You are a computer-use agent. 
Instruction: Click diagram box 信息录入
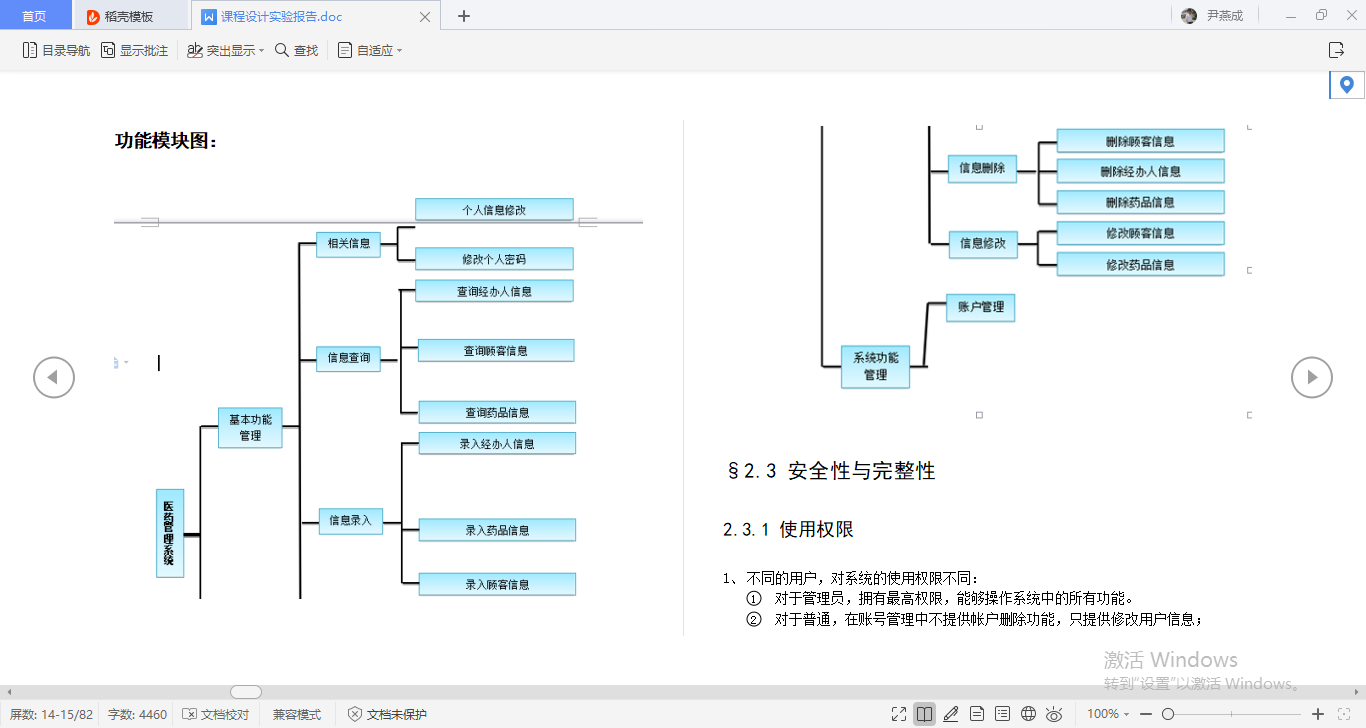tap(350, 521)
